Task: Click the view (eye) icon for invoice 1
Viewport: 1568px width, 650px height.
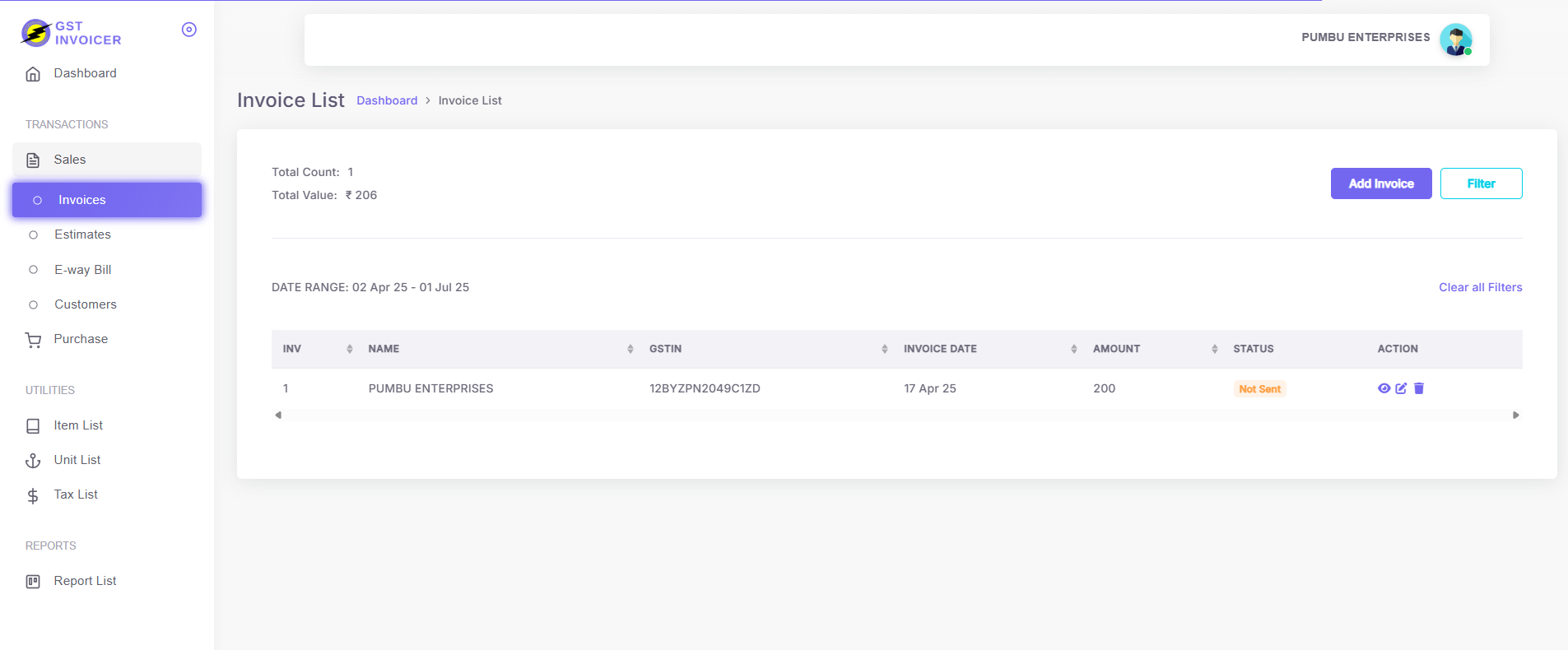Action: pyautogui.click(x=1384, y=388)
